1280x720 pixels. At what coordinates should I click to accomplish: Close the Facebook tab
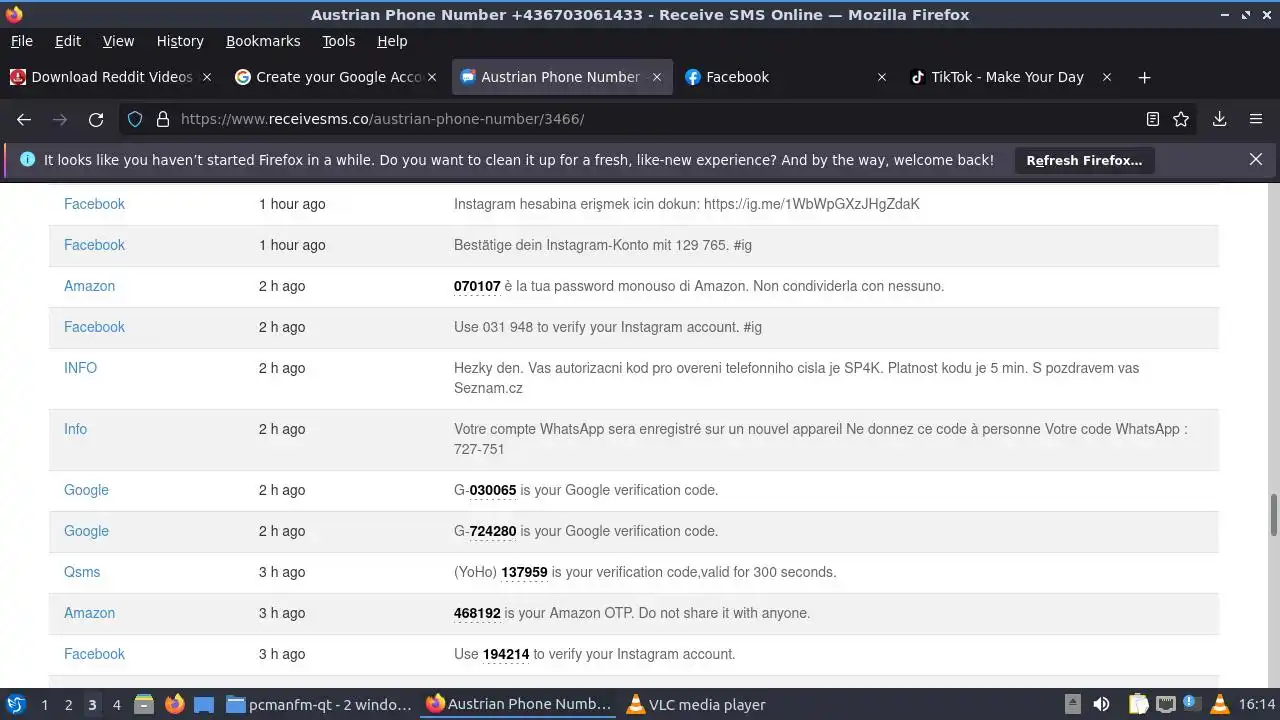click(882, 77)
